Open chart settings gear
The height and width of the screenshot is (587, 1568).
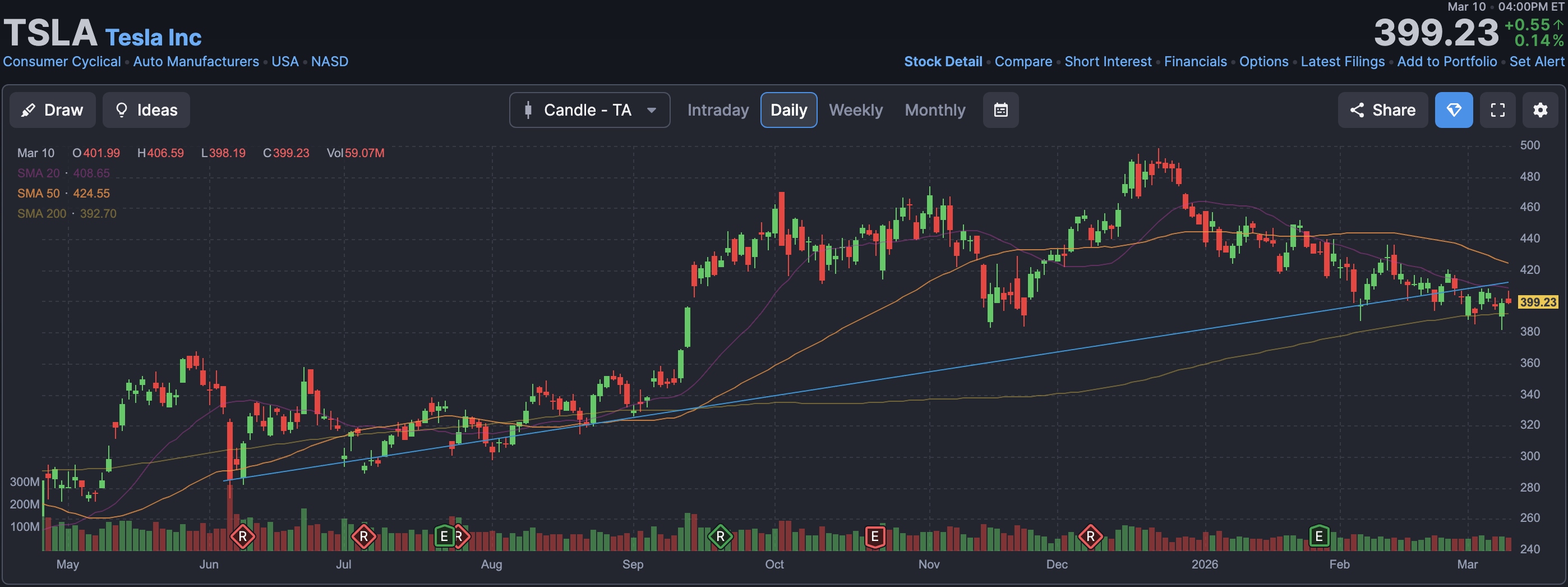coord(1540,110)
